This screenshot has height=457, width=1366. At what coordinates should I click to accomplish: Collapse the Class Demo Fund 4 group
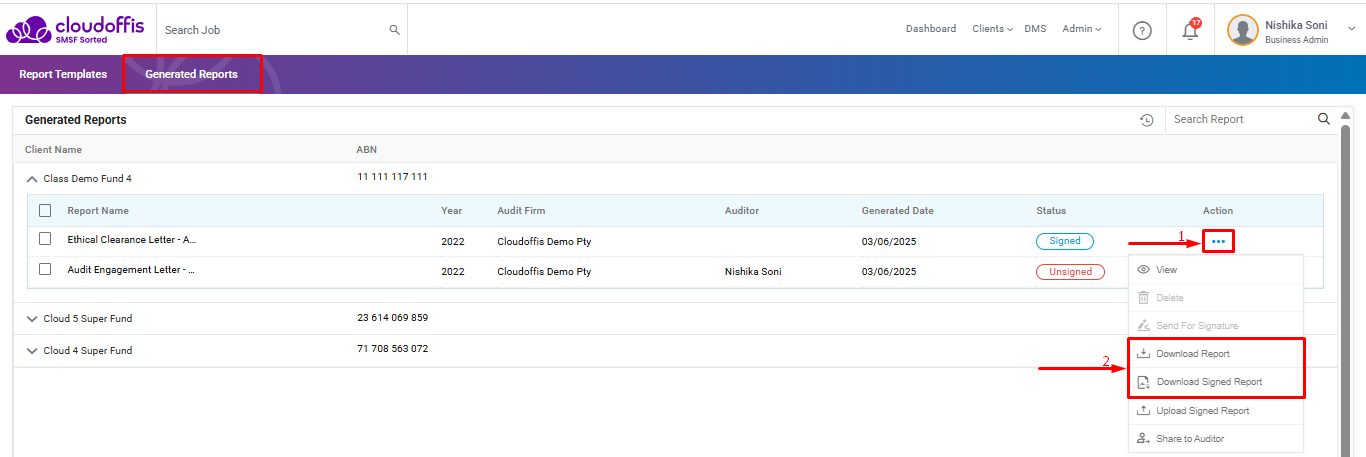click(32, 179)
